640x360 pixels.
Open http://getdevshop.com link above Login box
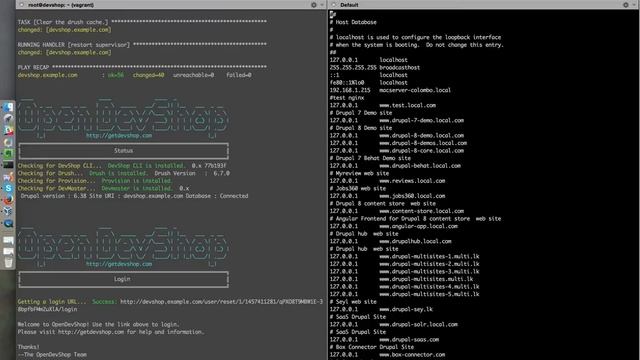tap(119, 264)
